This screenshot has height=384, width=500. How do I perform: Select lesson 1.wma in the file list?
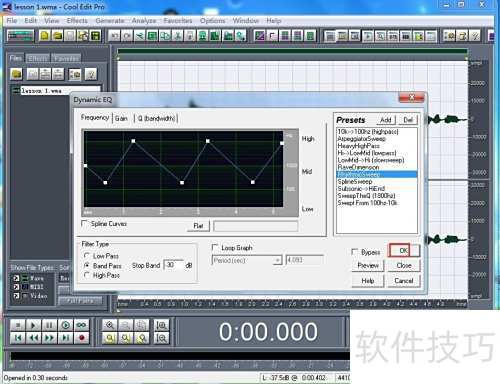pos(56,90)
